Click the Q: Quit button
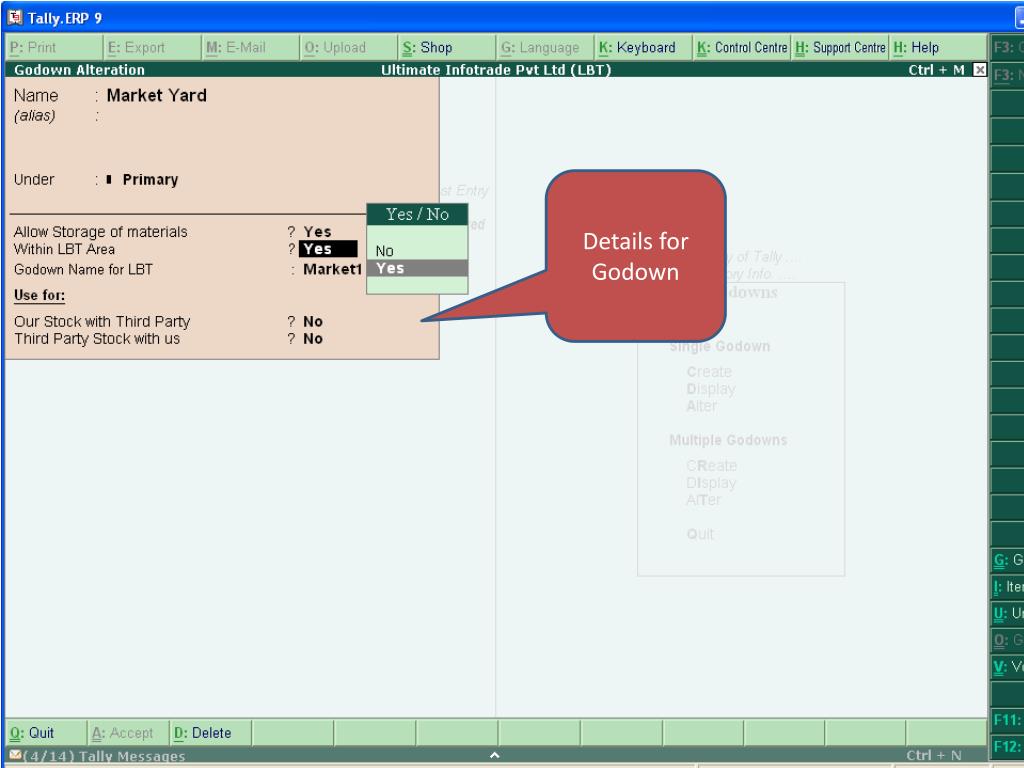 pyautogui.click(x=46, y=733)
